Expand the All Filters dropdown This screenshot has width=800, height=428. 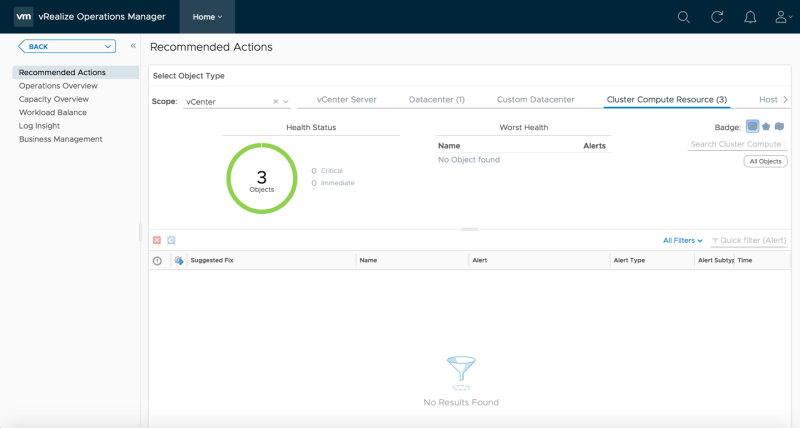coord(683,240)
